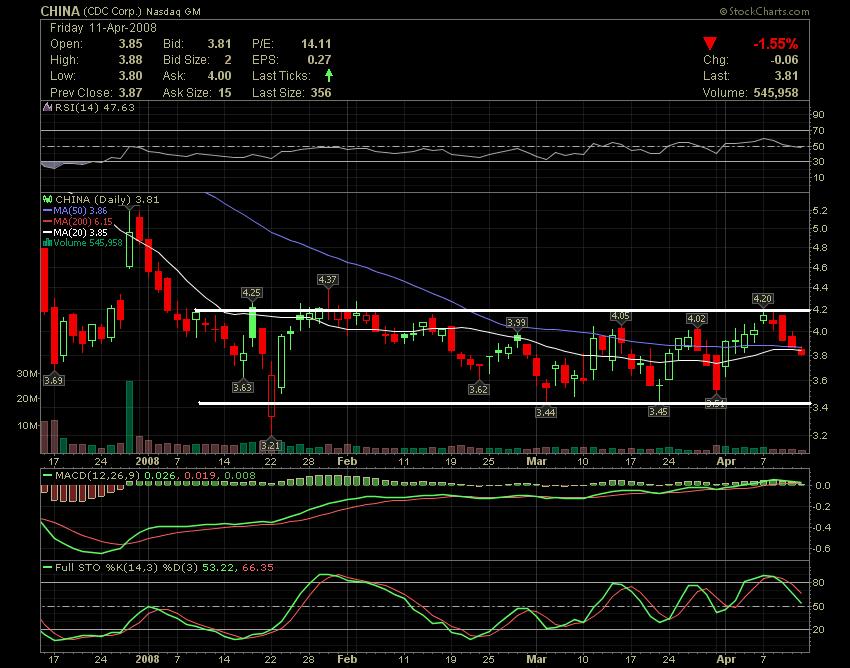Click the 80 stochastic axis label
The image size is (850, 668).
[x=819, y=583]
